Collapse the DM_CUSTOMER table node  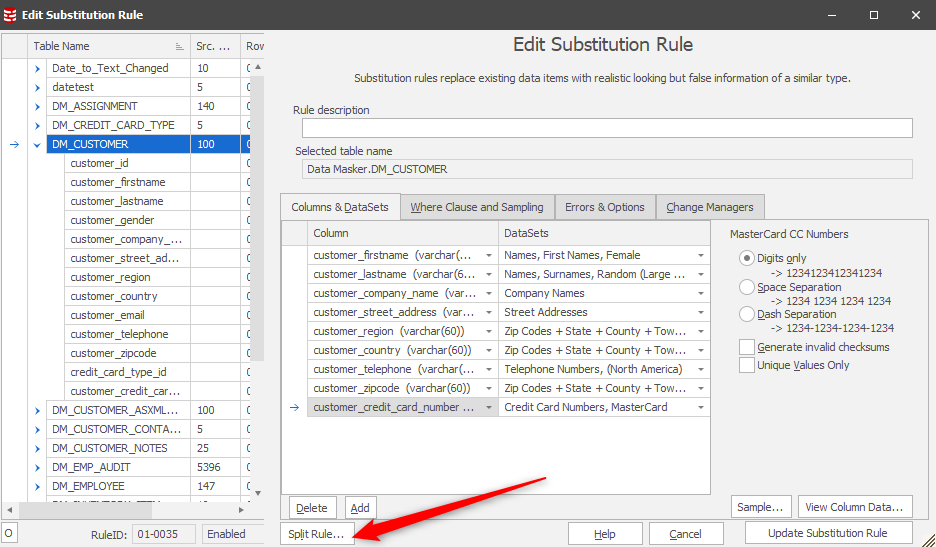[x=38, y=145]
